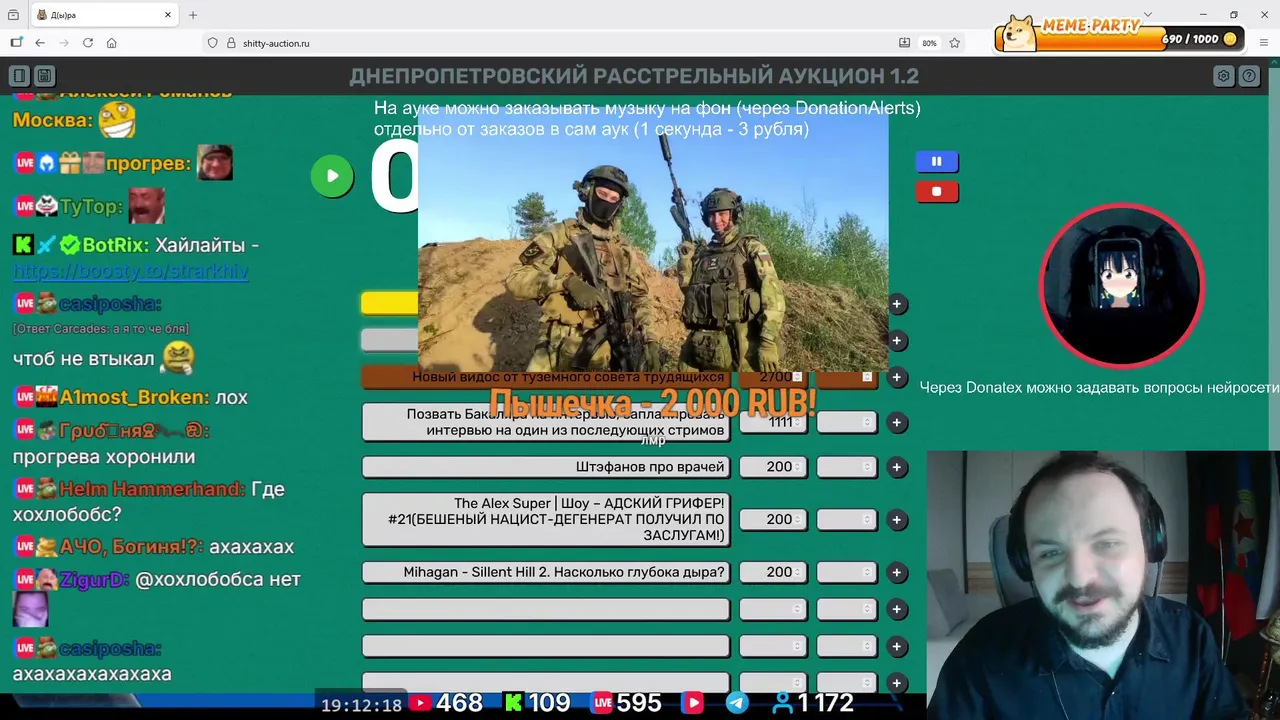Click the ZigurD chat username
1280x720 pixels.
click(x=94, y=579)
